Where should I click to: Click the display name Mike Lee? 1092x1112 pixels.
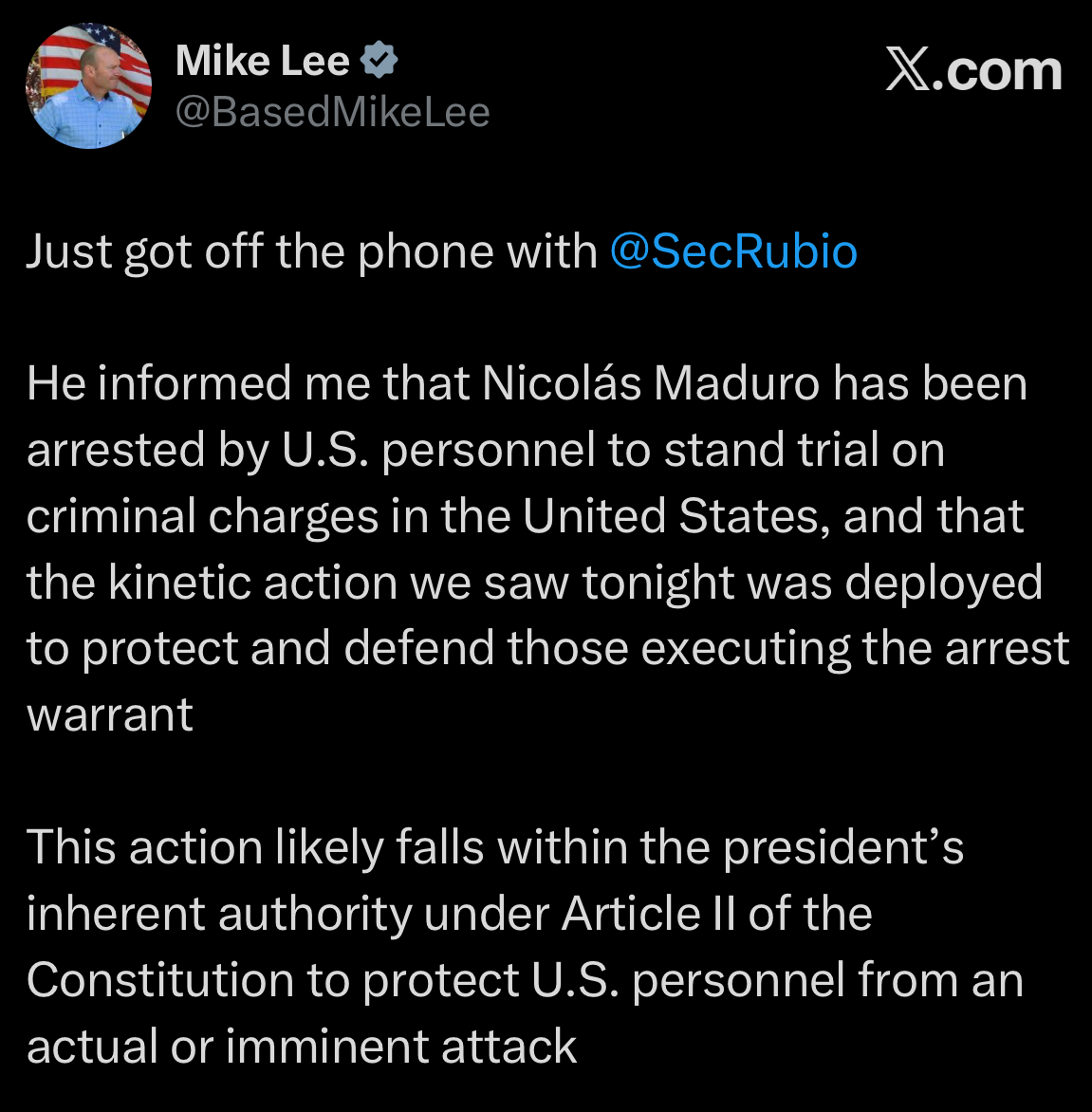pos(263,62)
